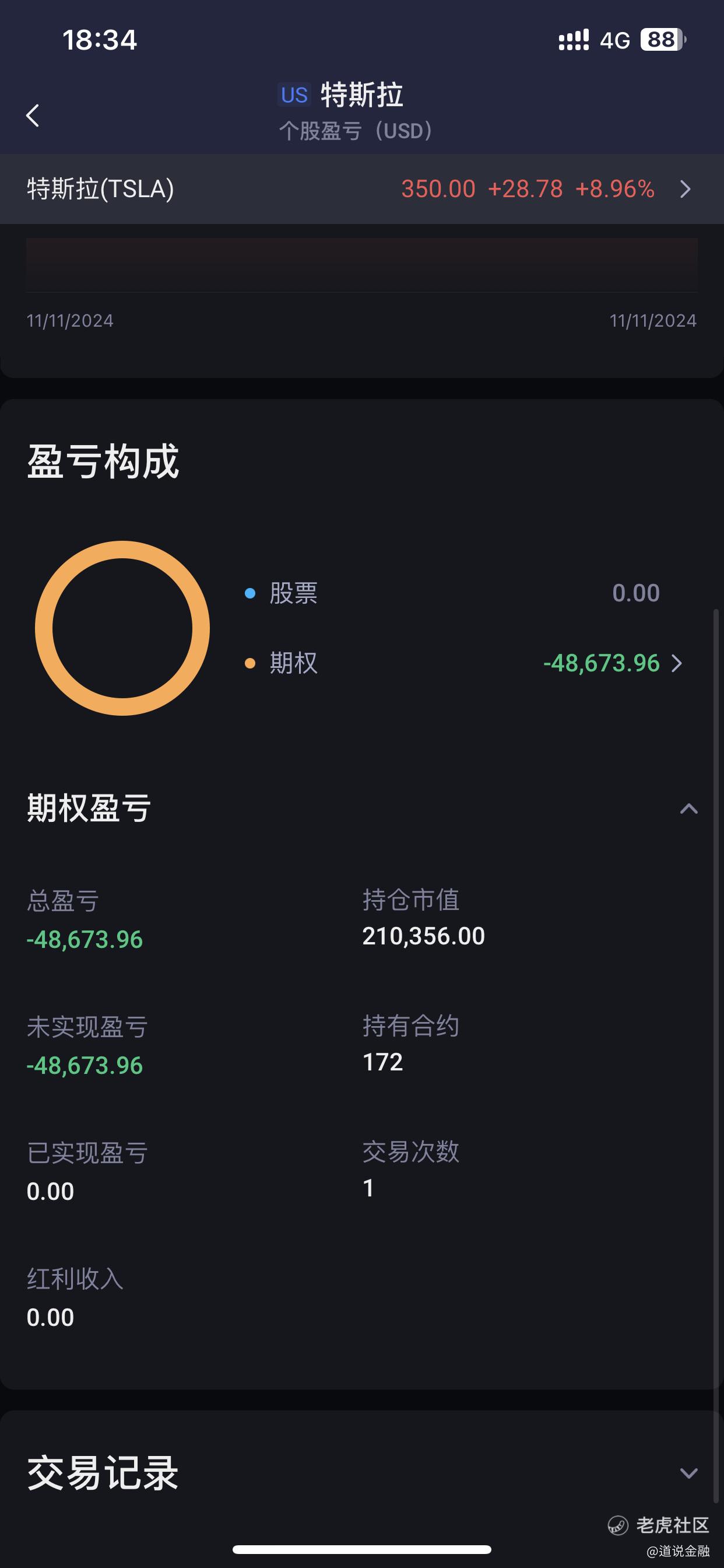Tap the US market badge

294,96
